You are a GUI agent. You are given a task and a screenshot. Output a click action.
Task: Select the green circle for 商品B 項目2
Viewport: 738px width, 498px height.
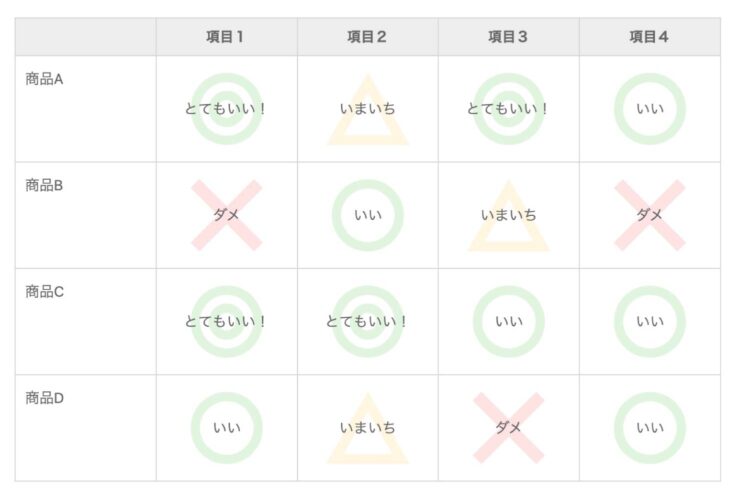click(x=367, y=215)
